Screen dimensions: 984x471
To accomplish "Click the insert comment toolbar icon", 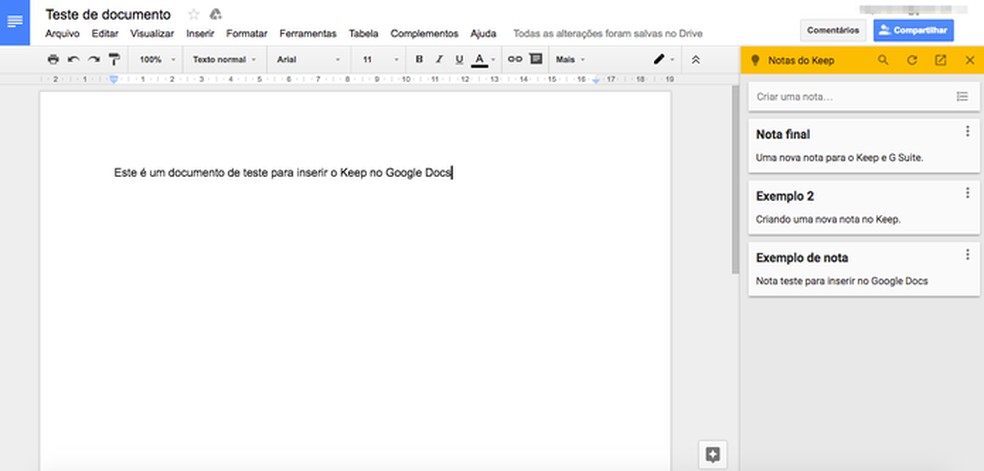I will [535, 59].
